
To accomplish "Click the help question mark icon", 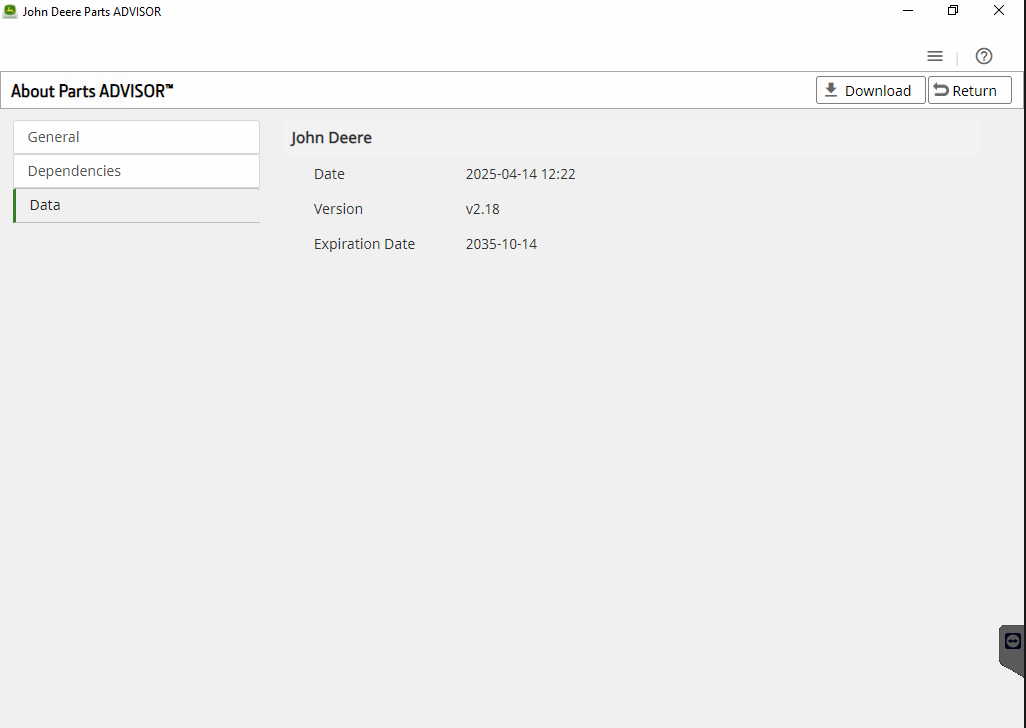I will 984,56.
